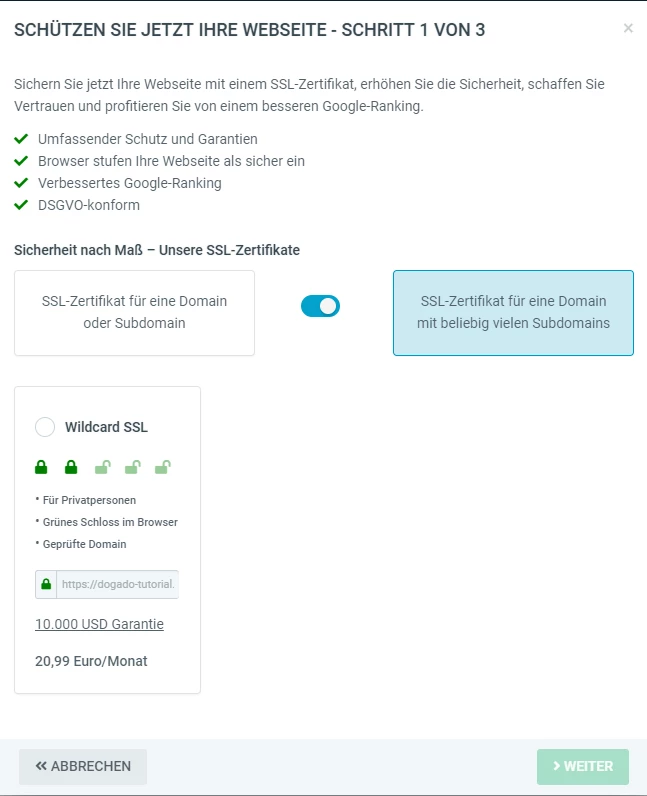Click the https://dogado-tutorial URL preview field
Image resolution: width=647 pixels, height=796 pixels.
118,584
